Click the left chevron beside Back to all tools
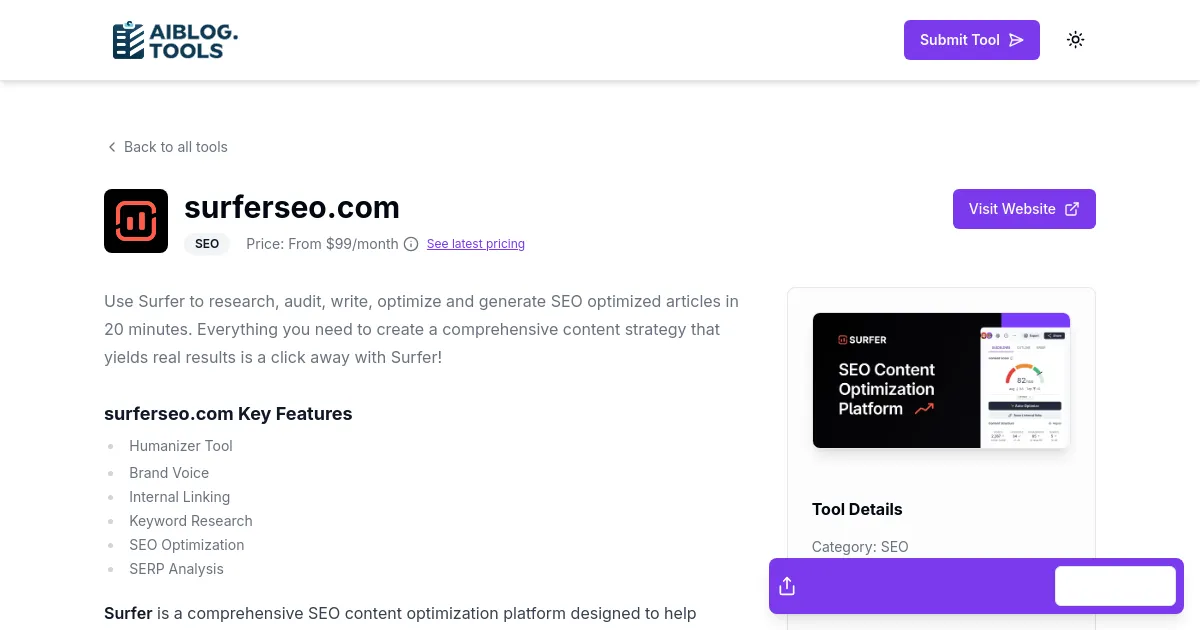Image resolution: width=1200 pixels, height=630 pixels. pyautogui.click(x=112, y=147)
